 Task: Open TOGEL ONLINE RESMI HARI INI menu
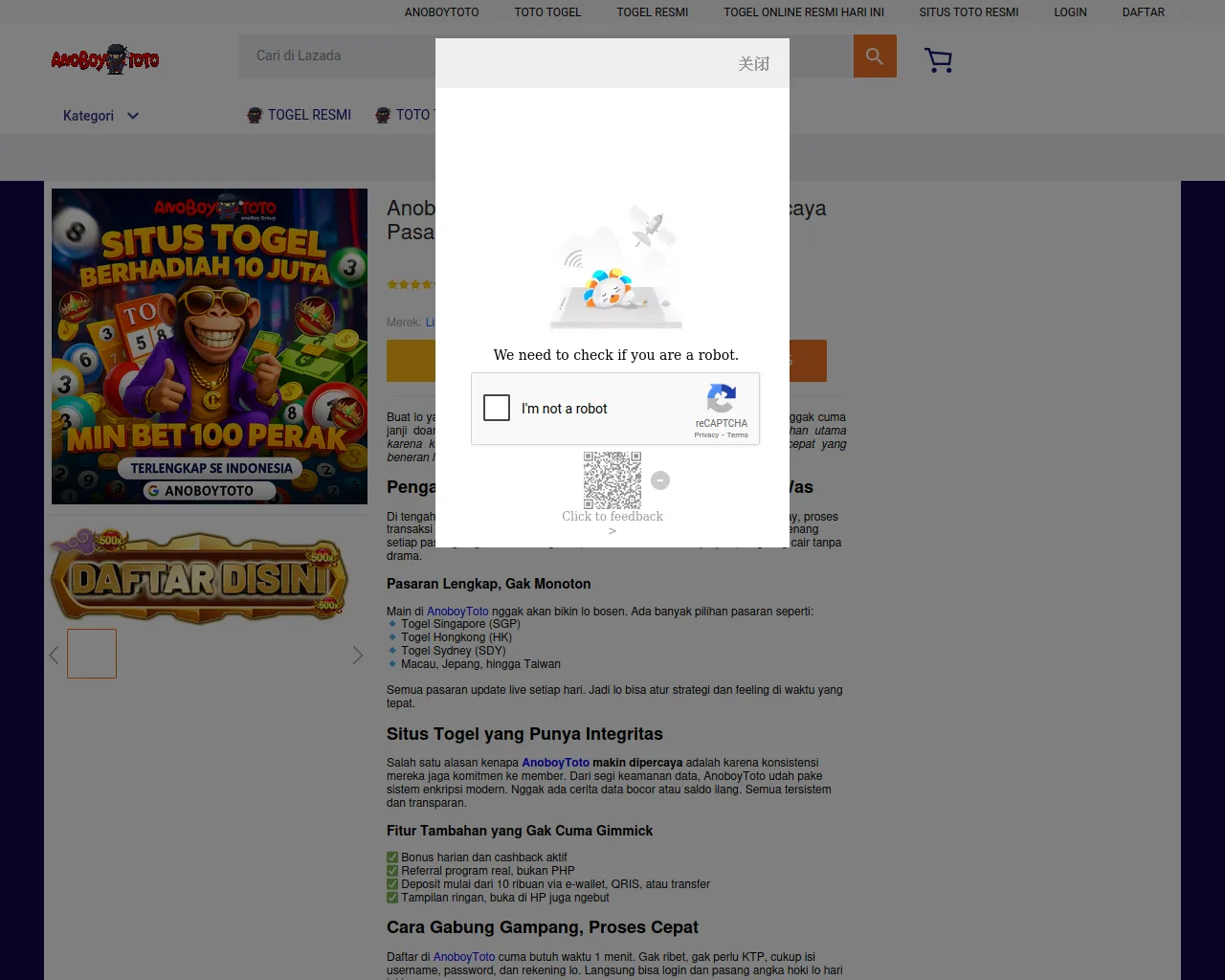[x=804, y=12]
